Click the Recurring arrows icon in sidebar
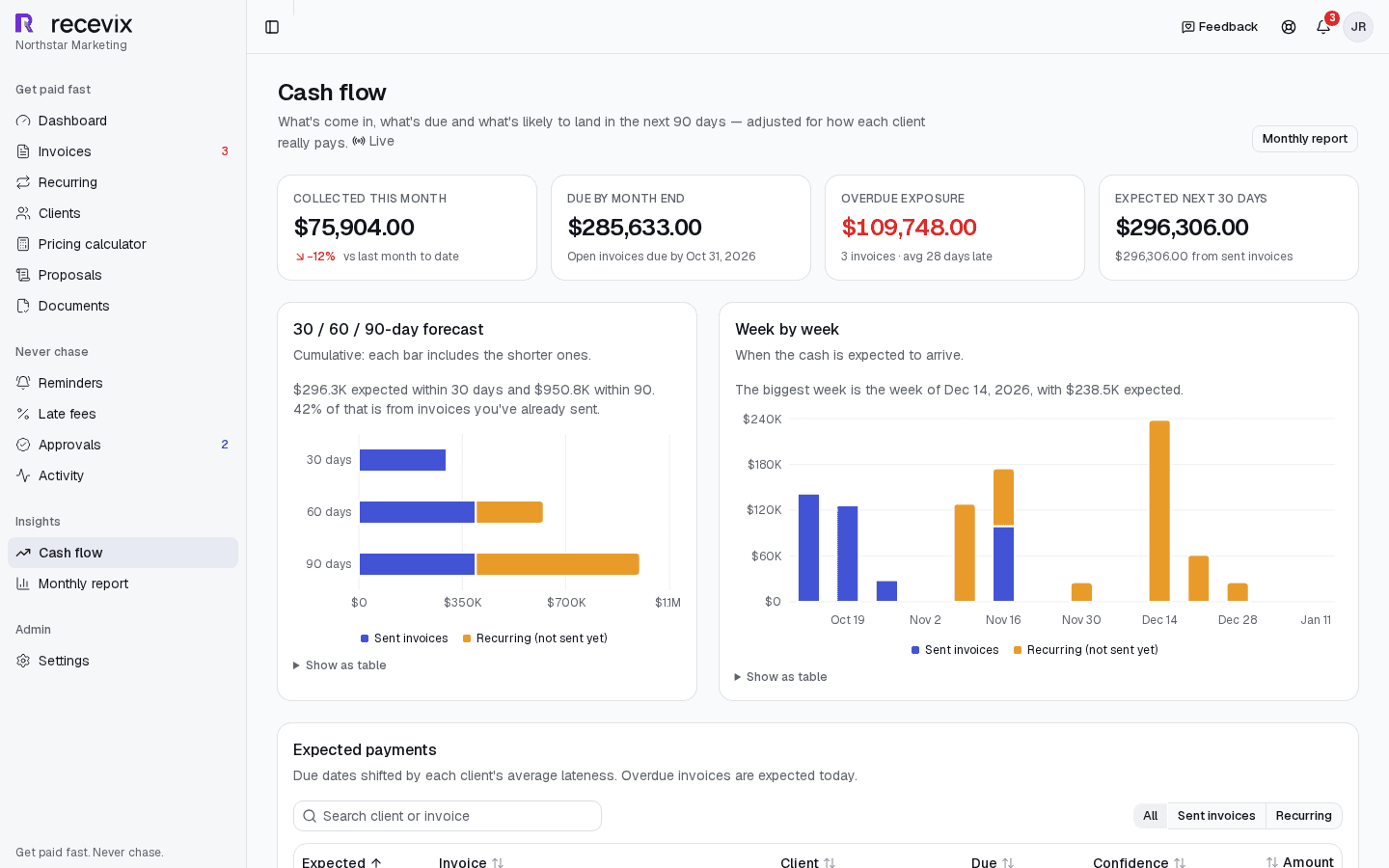The width and height of the screenshot is (1389, 868). tap(23, 182)
